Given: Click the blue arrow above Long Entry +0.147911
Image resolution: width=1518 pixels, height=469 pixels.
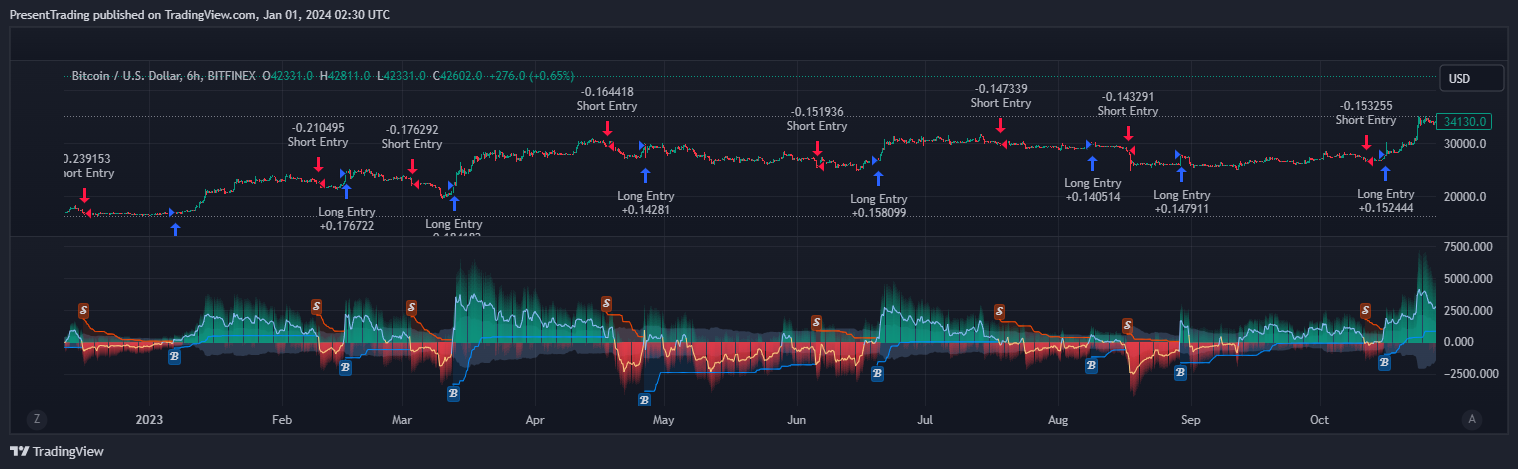Looking at the screenshot, I should pyautogui.click(x=1181, y=174).
